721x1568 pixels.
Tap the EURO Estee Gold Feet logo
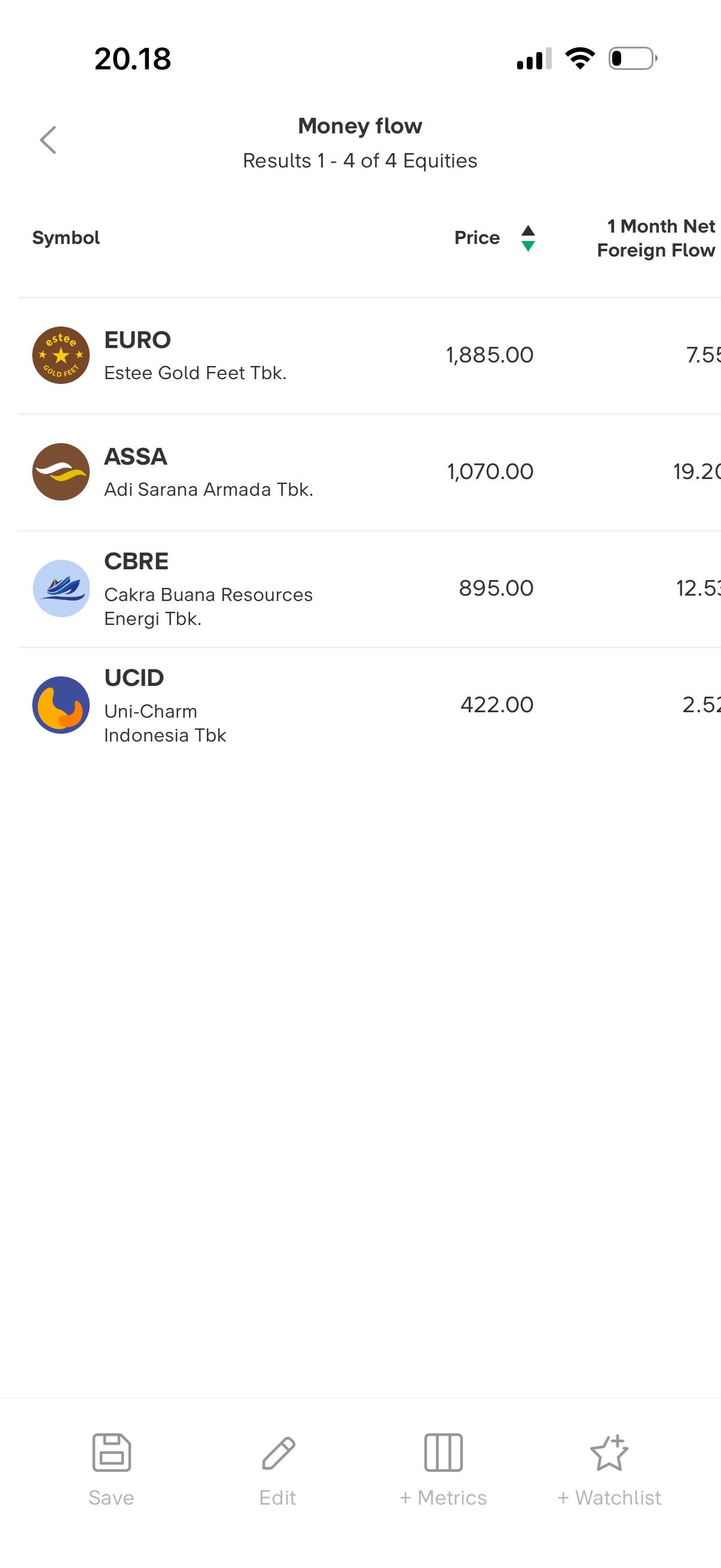pos(61,355)
